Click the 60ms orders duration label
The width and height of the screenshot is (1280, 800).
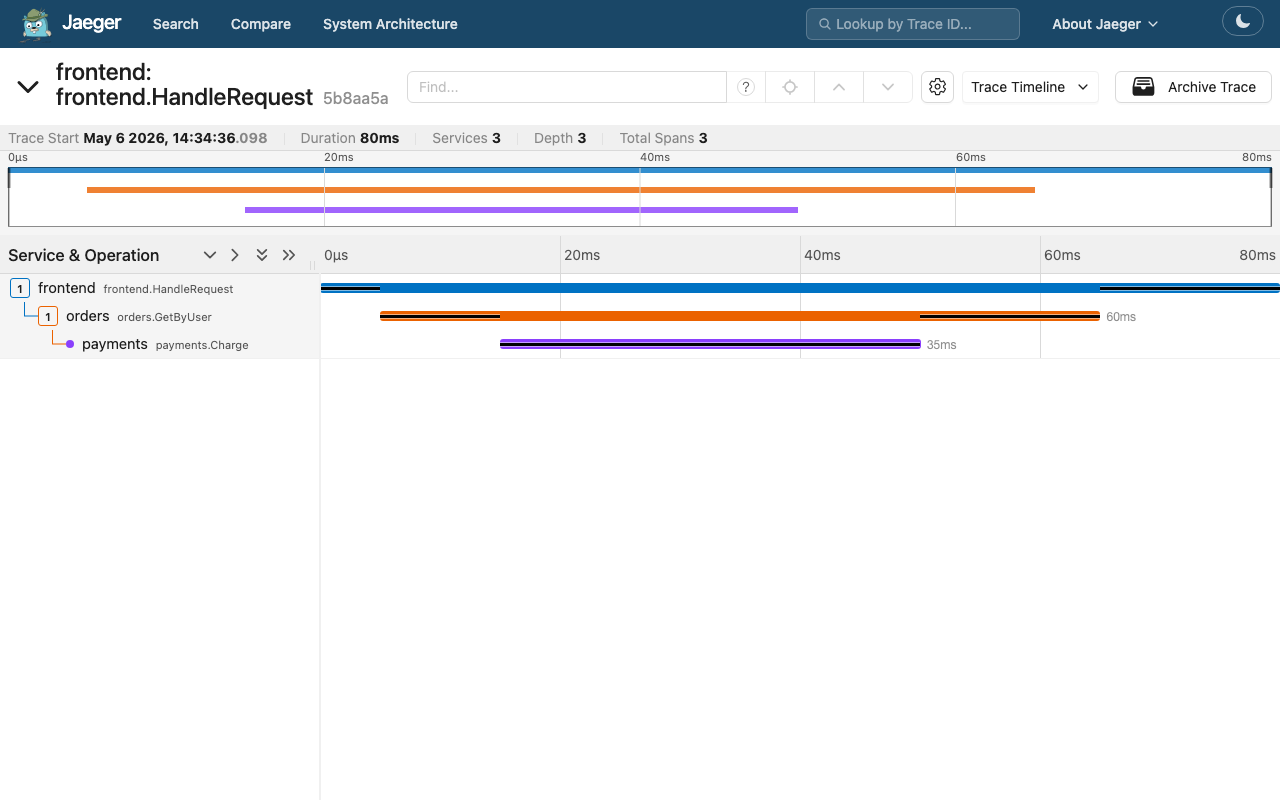coord(1121,317)
